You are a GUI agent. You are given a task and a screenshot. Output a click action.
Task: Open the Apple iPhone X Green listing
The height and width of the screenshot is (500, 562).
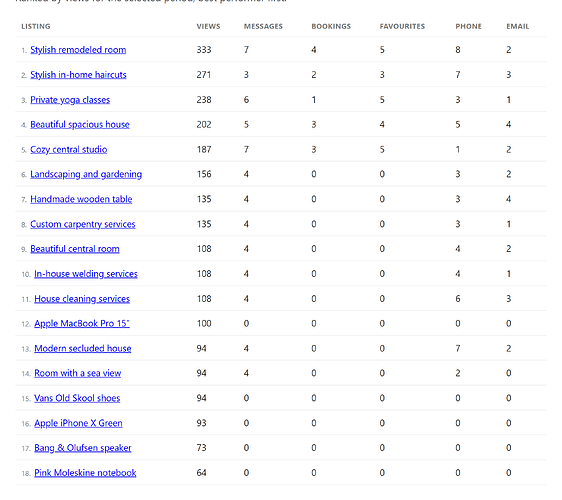[78, 423]
